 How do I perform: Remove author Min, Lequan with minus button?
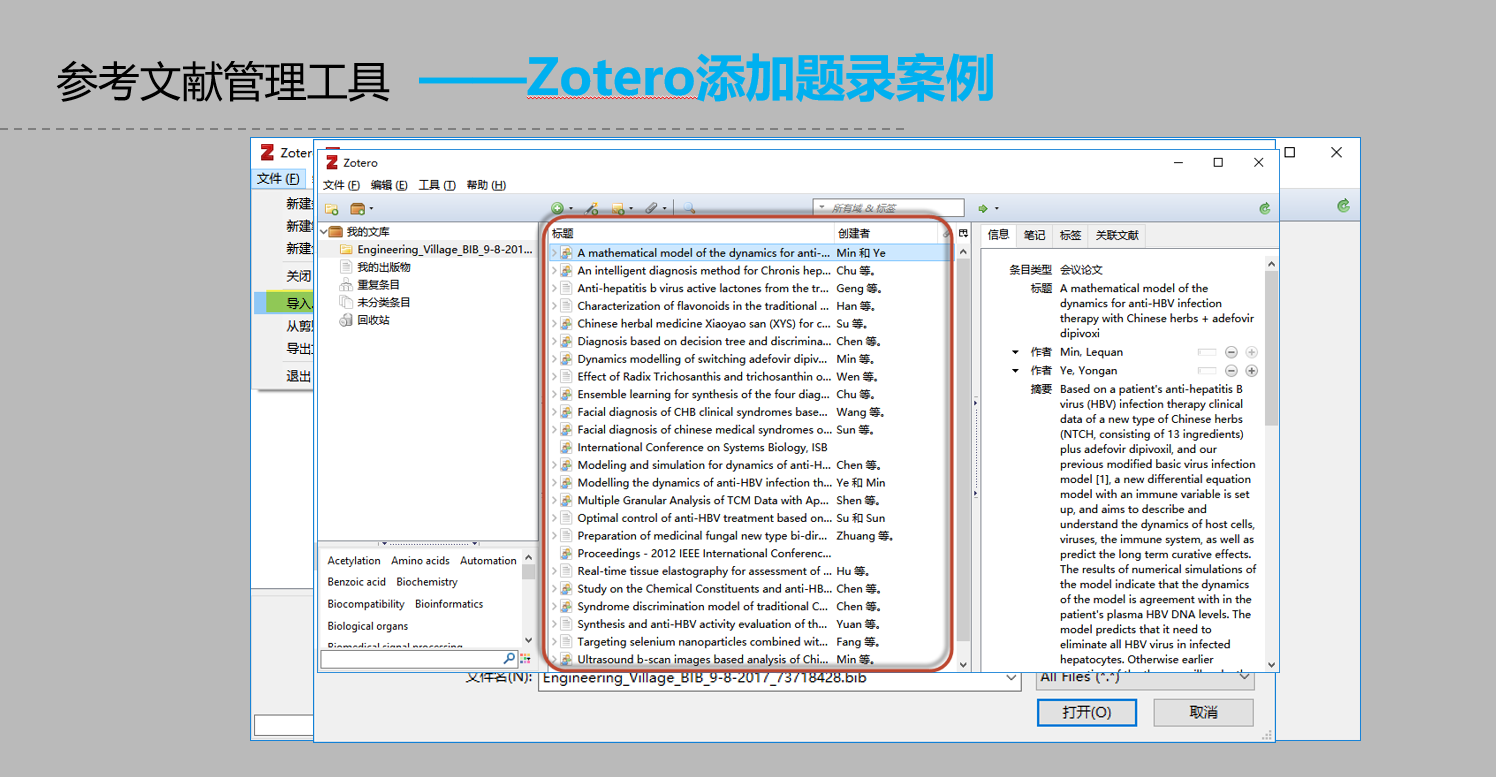coord(1231,352)
